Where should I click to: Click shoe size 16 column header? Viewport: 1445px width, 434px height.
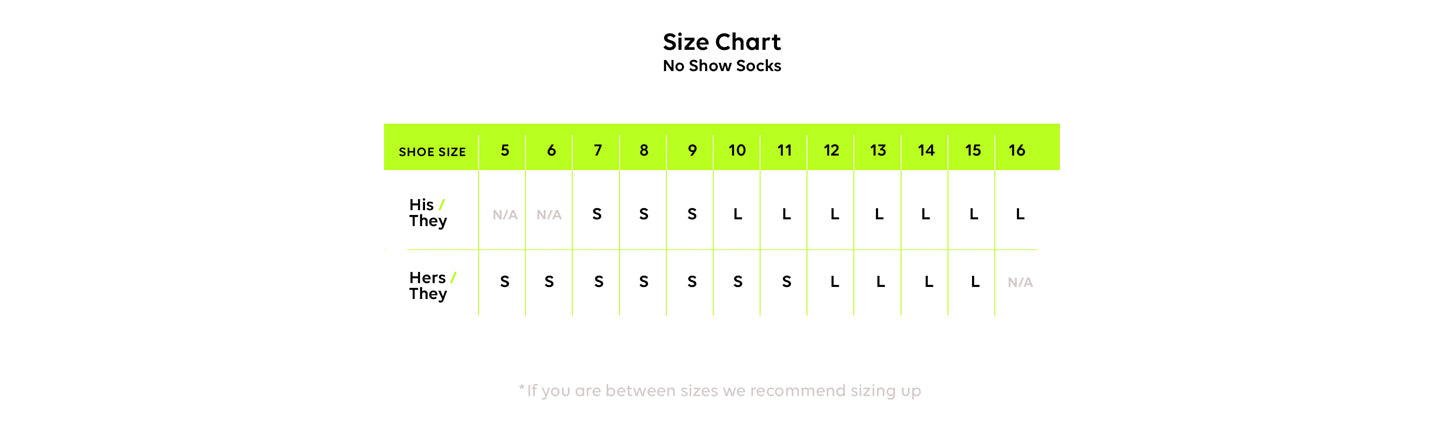point(1017,151)
